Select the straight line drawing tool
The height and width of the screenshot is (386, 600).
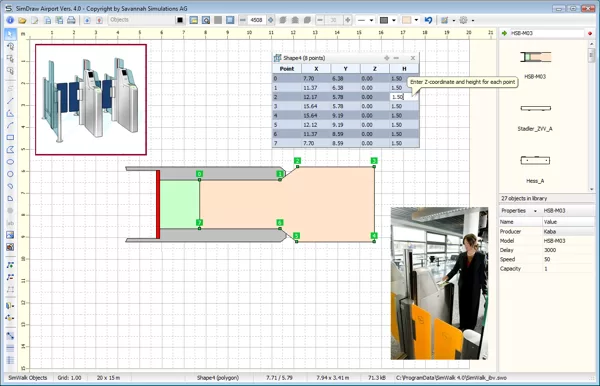[x=10, y=101]
